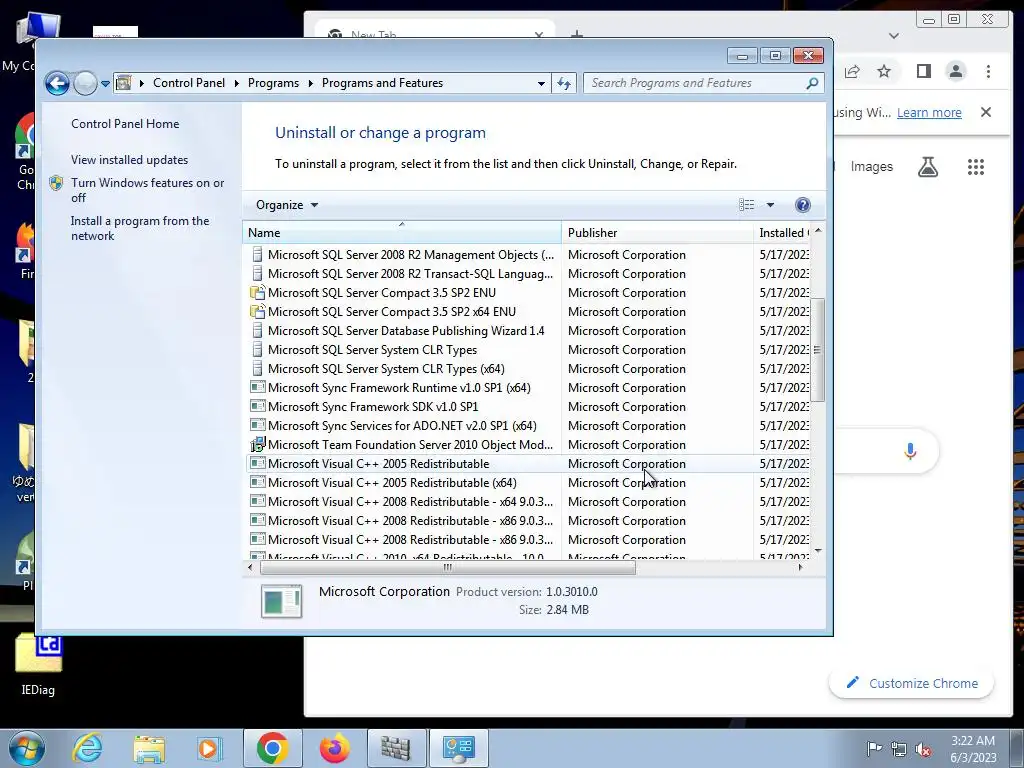Go back using the Control Panel Back arrow

(x=57, y=84)
